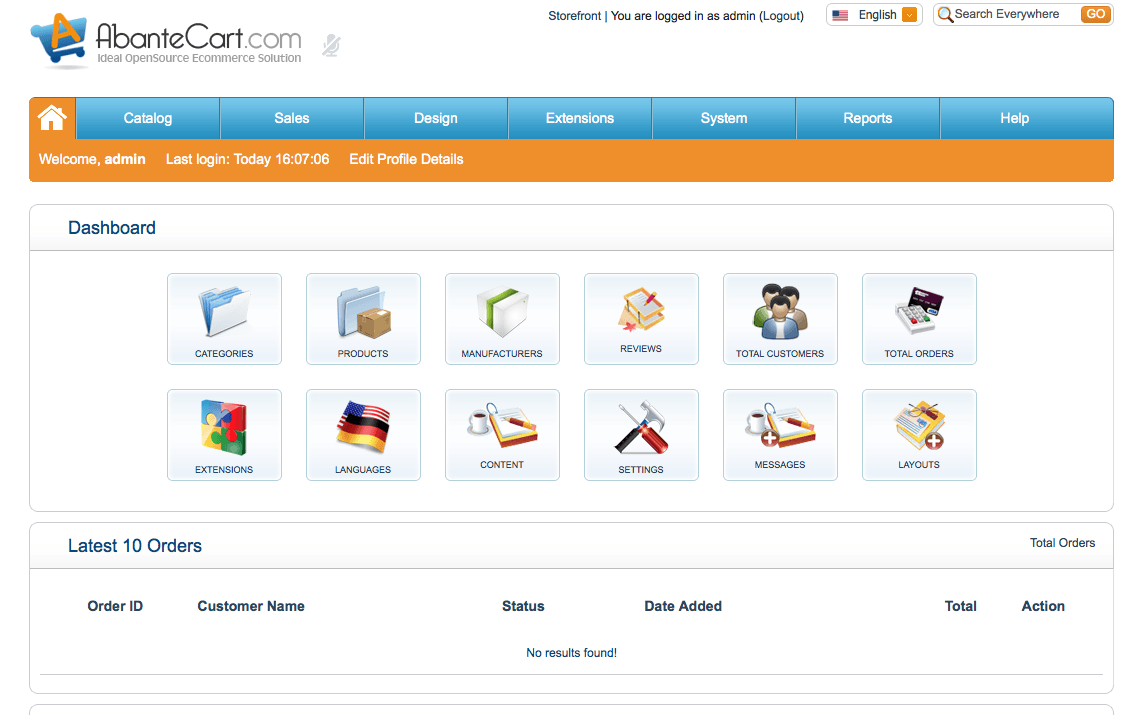Click the Messages dashboard icon

[780, 434]
